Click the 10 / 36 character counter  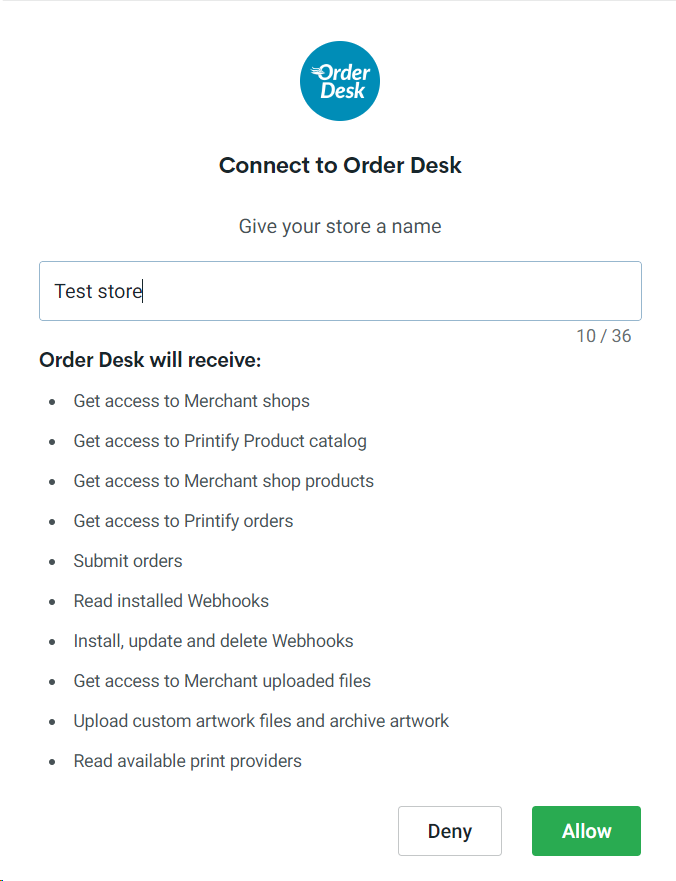[x=604, y=336]
